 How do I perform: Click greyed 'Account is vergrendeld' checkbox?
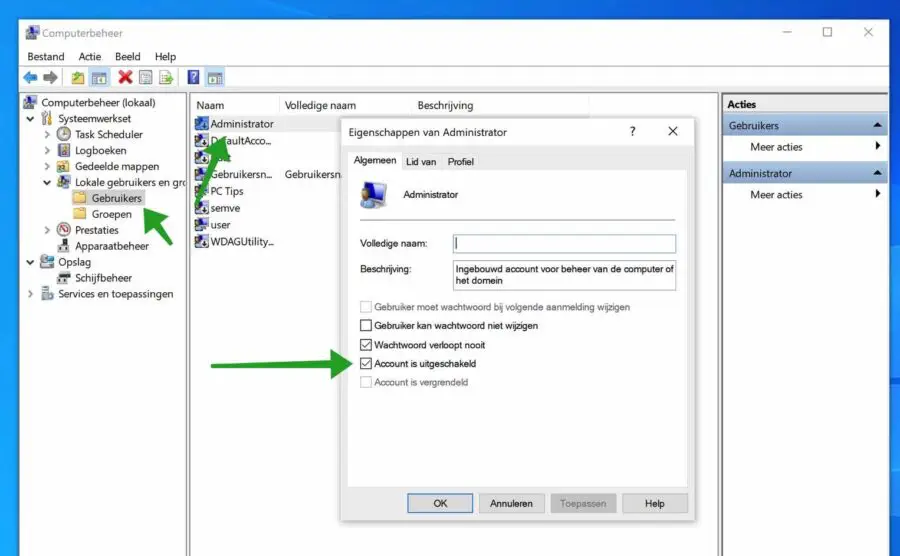[366, 382]
